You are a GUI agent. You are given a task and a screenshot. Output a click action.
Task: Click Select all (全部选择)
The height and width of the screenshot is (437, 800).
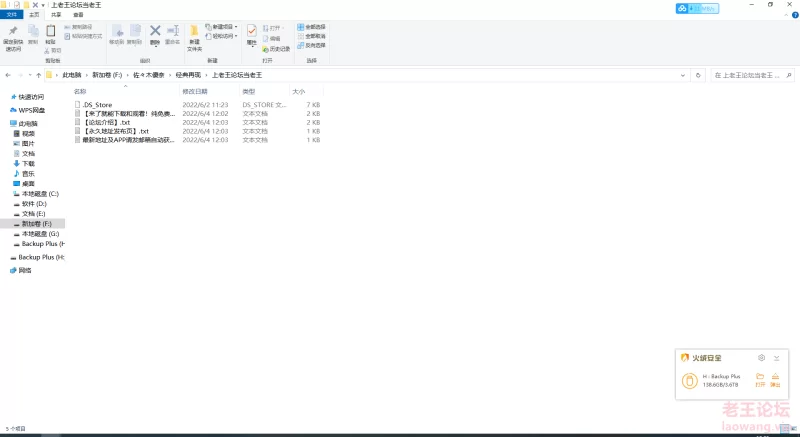(x=311, y=27)
